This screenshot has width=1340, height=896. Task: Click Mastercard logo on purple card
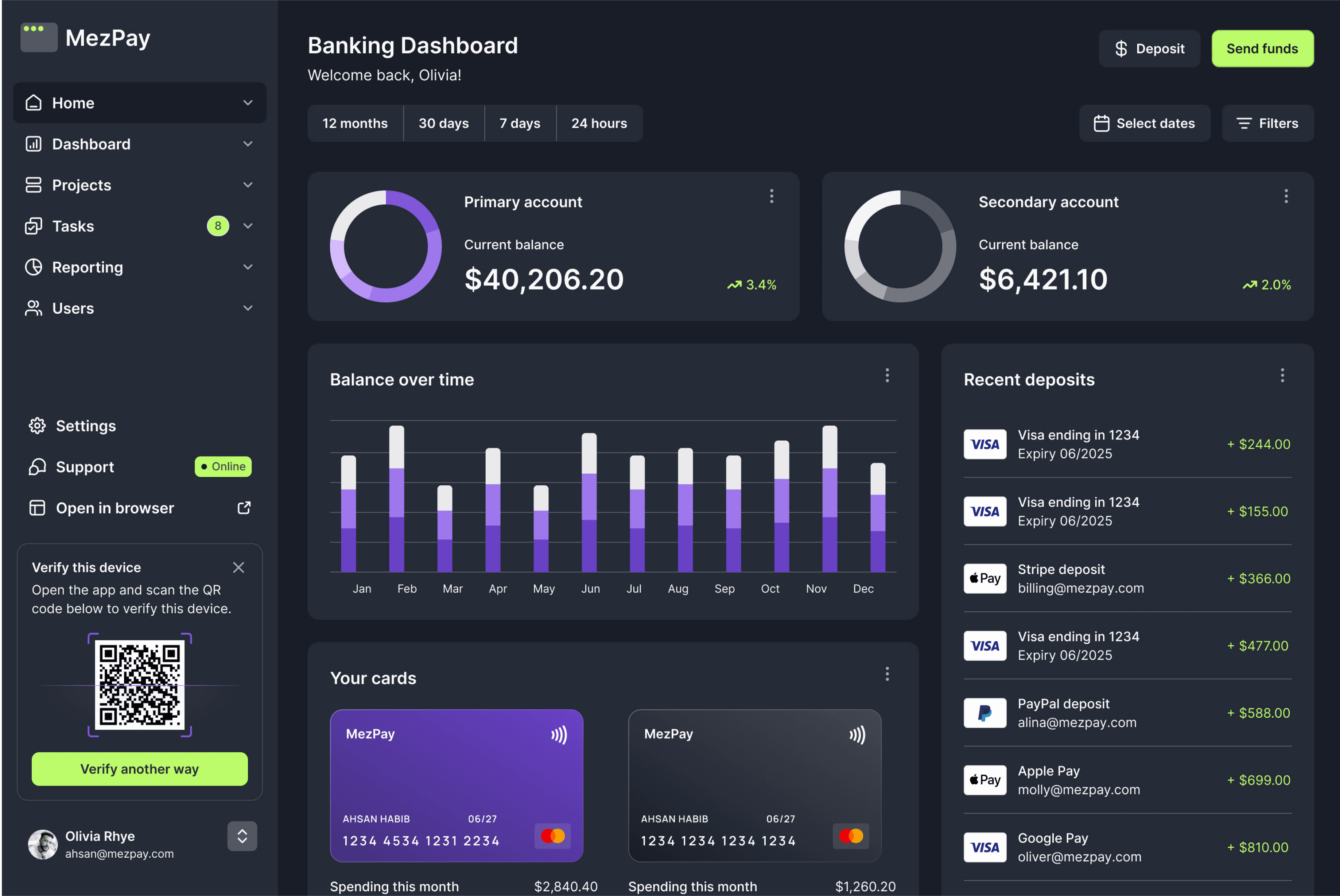(x=553, y=836)
